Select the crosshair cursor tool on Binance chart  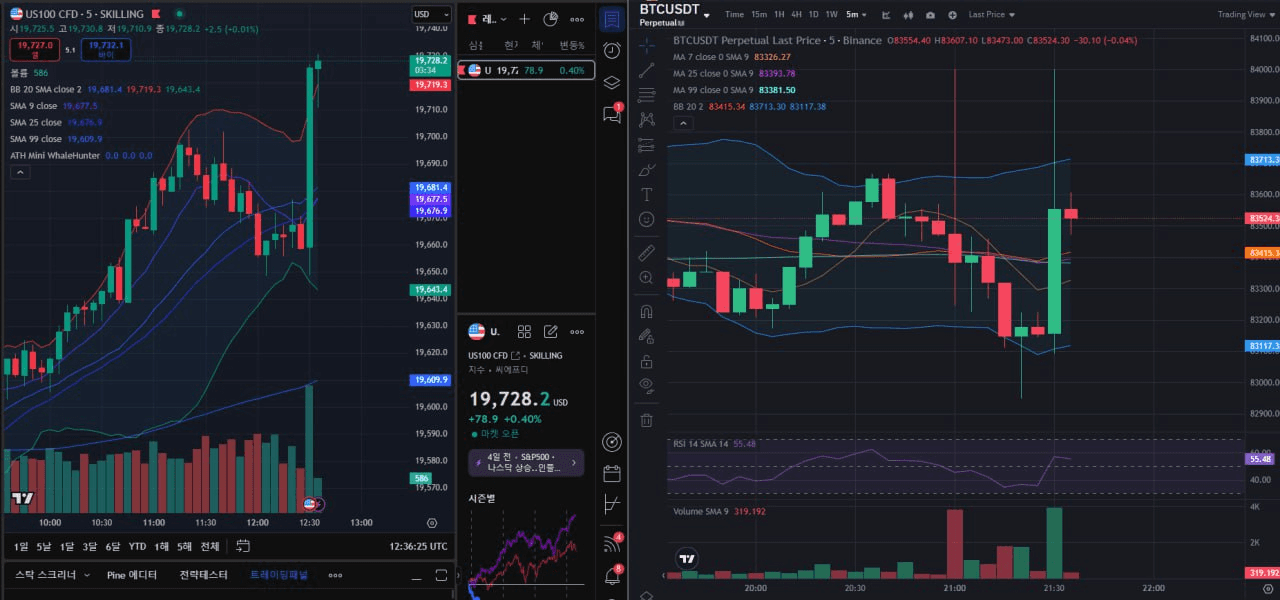point(646,44)
